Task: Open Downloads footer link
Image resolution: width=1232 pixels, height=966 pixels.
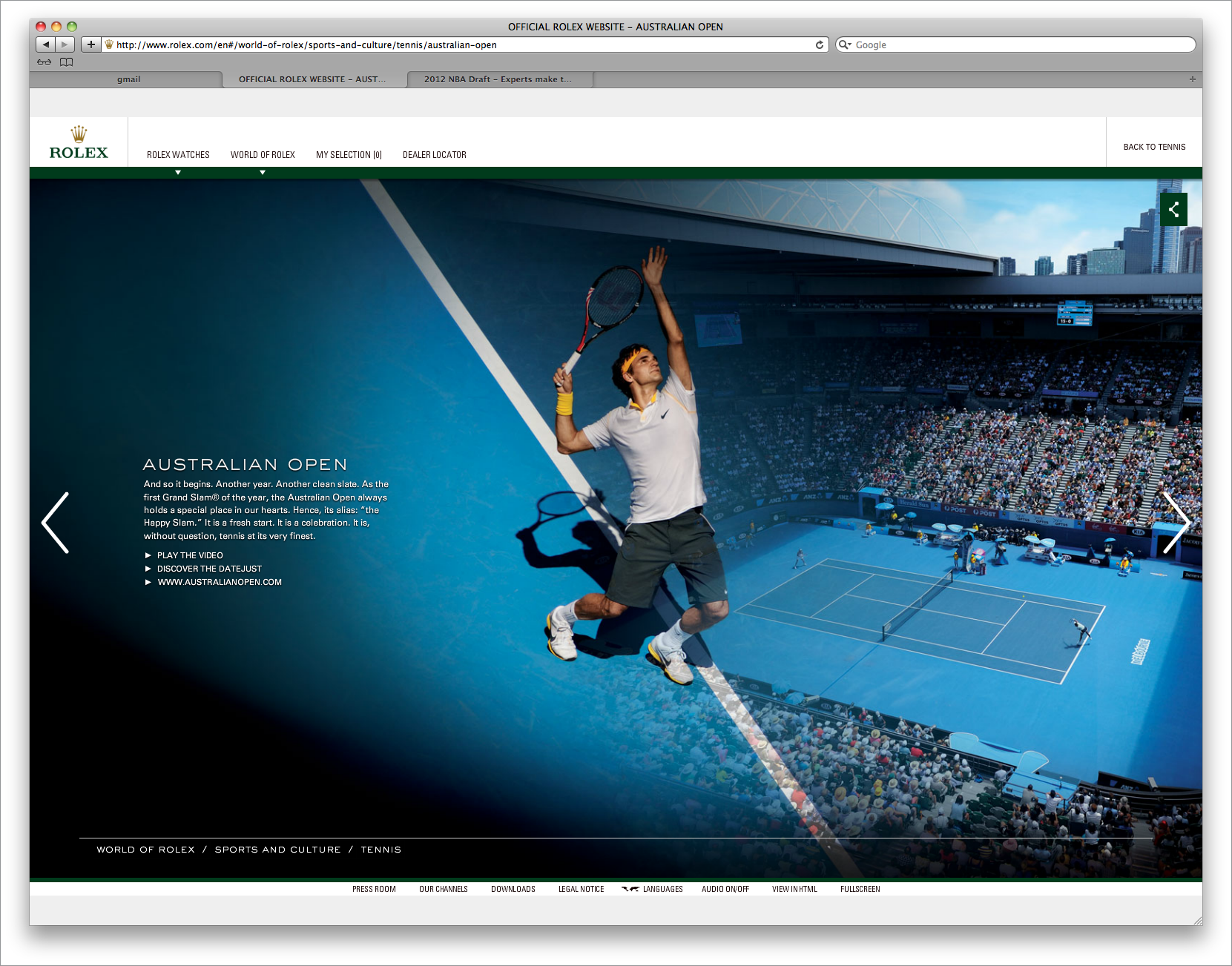Action: click(513, 889)
